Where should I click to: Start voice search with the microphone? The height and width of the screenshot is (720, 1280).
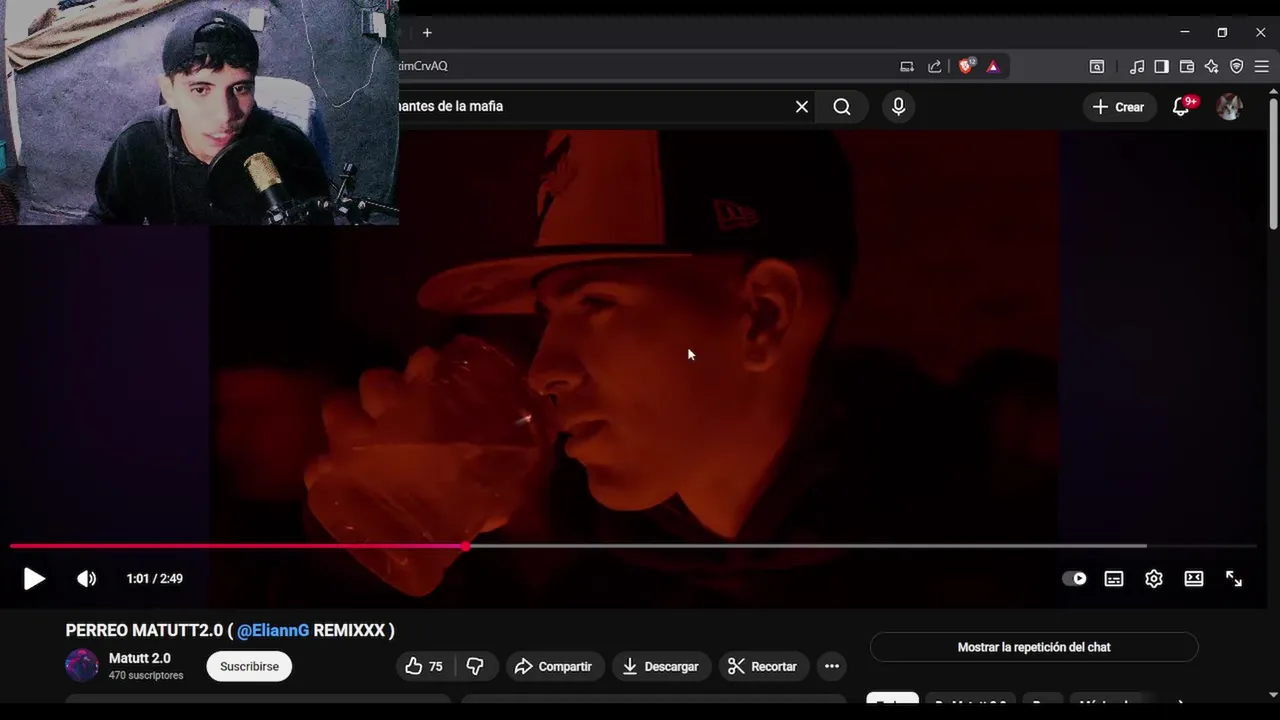tap(898, 107)
